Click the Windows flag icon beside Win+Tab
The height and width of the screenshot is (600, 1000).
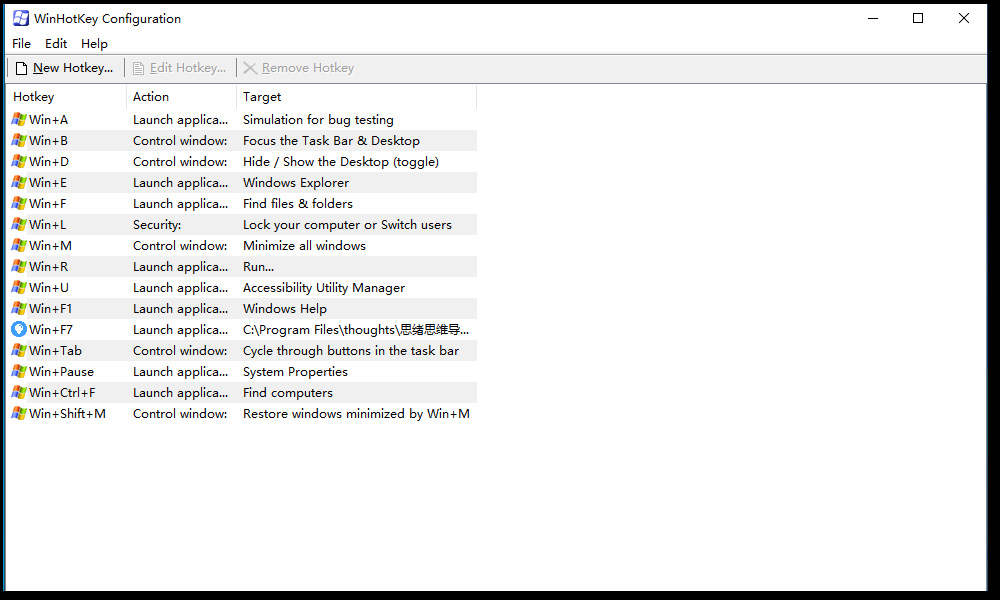pos(19,351)
